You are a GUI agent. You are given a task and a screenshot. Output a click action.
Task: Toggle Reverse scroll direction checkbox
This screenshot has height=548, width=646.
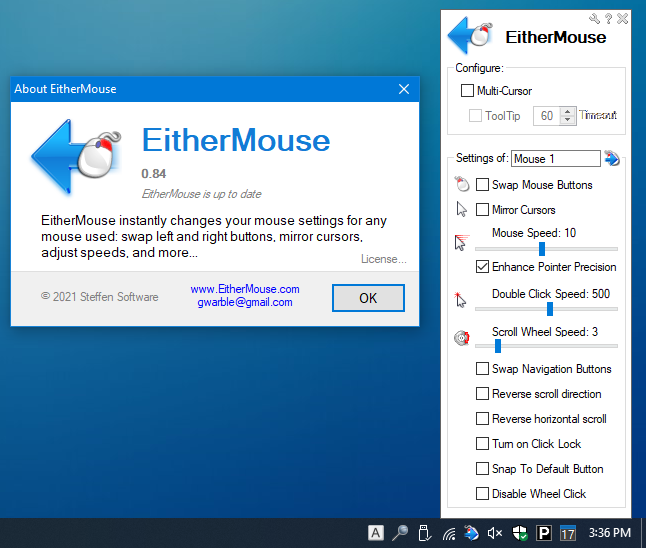[x=483, y=394]
